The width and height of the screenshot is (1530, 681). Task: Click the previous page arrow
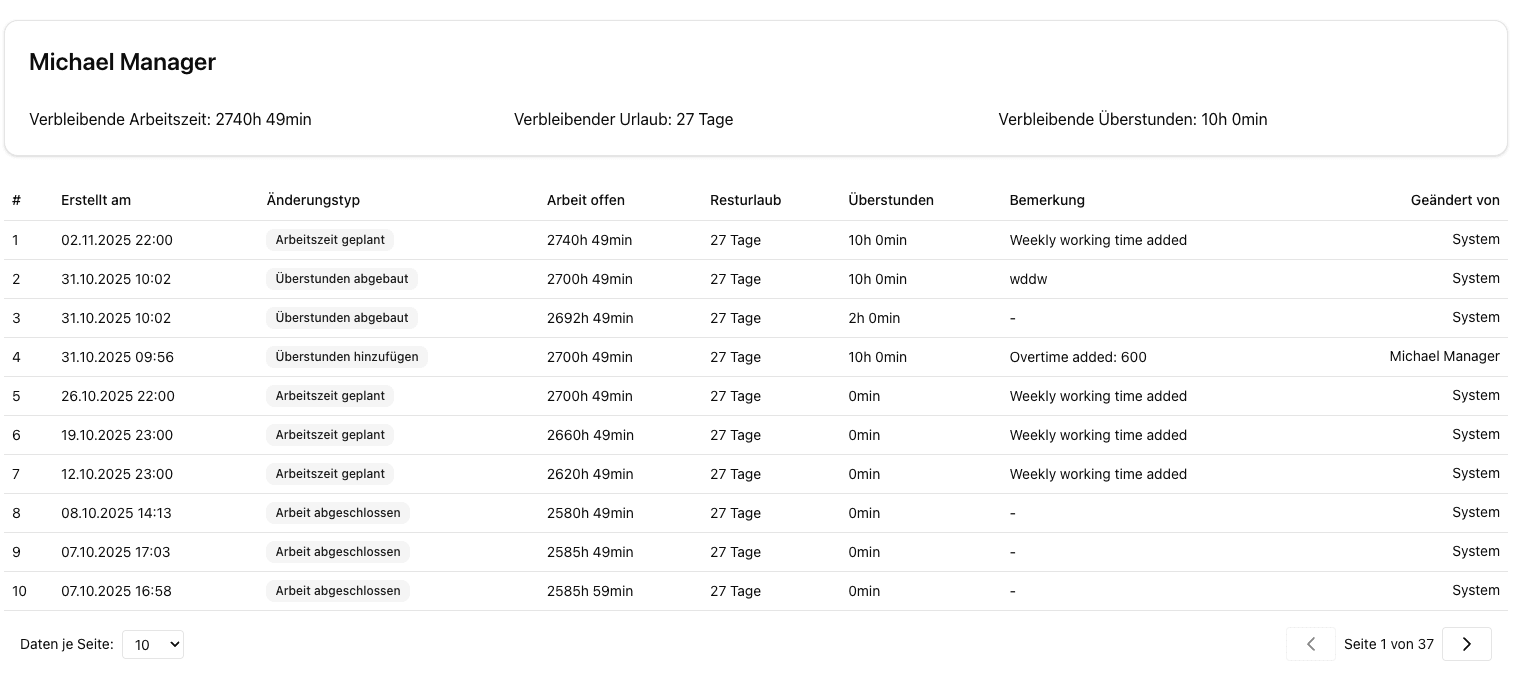pyautogui.click(x=1311, y=644)
